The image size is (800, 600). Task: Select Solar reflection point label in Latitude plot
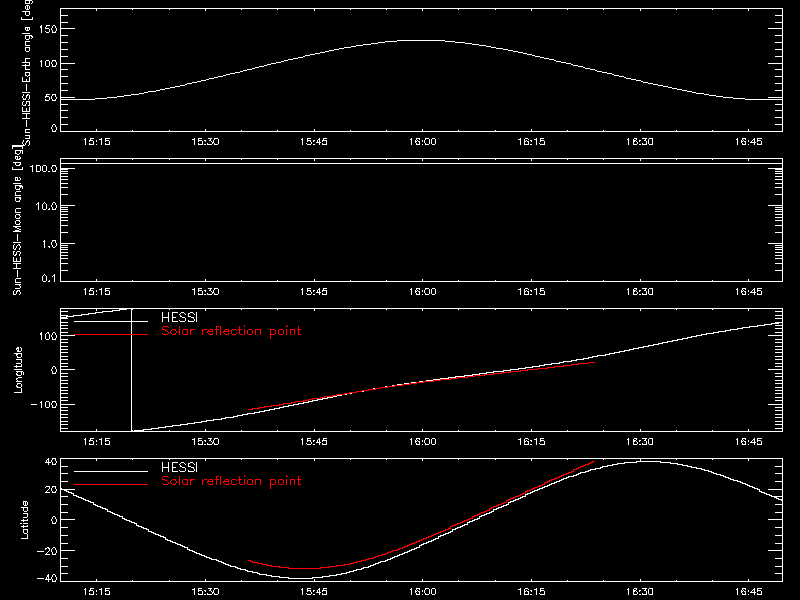[x=231, y=481]
